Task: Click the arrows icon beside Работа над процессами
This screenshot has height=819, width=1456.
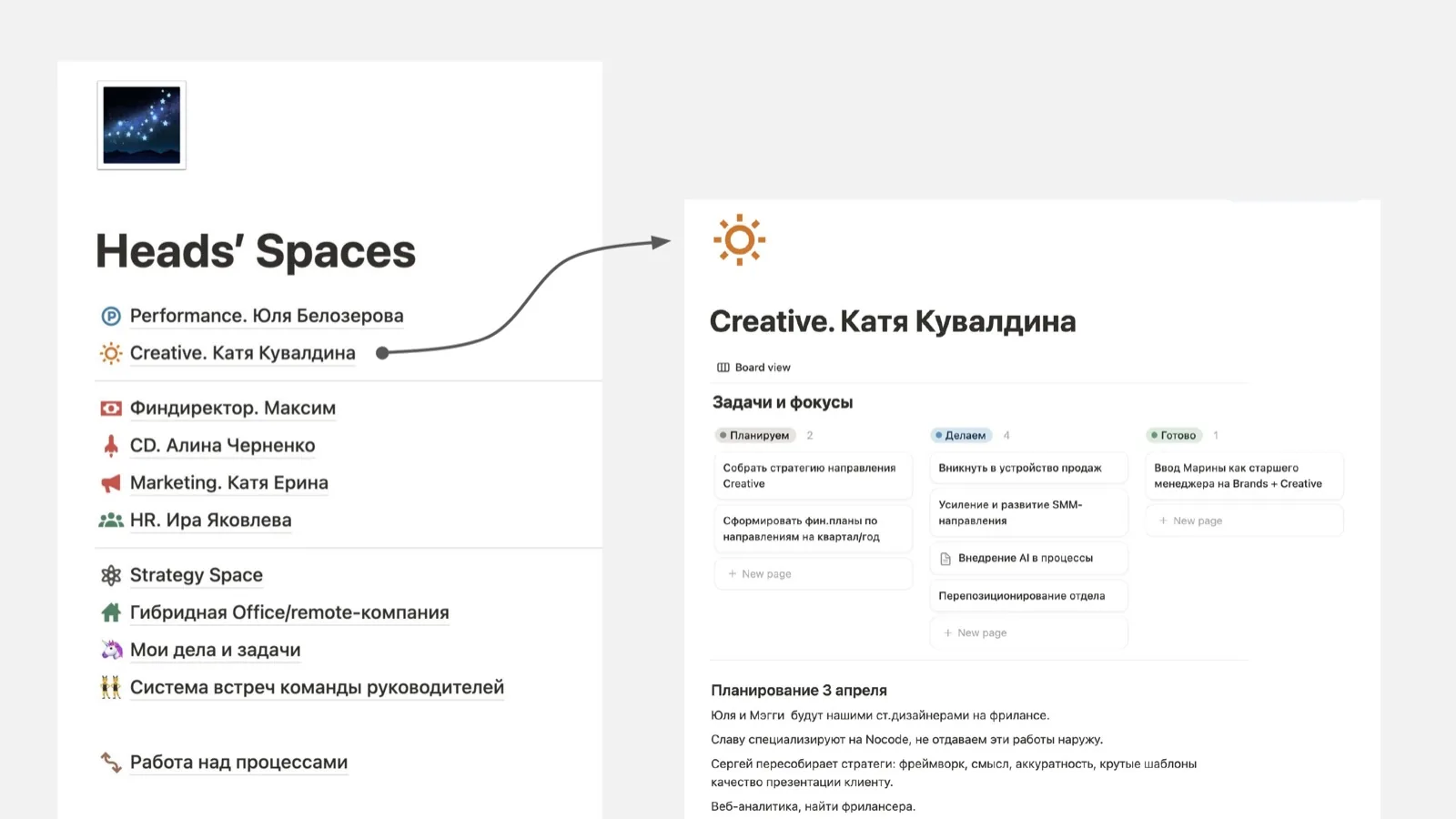Action: (111, 763)
